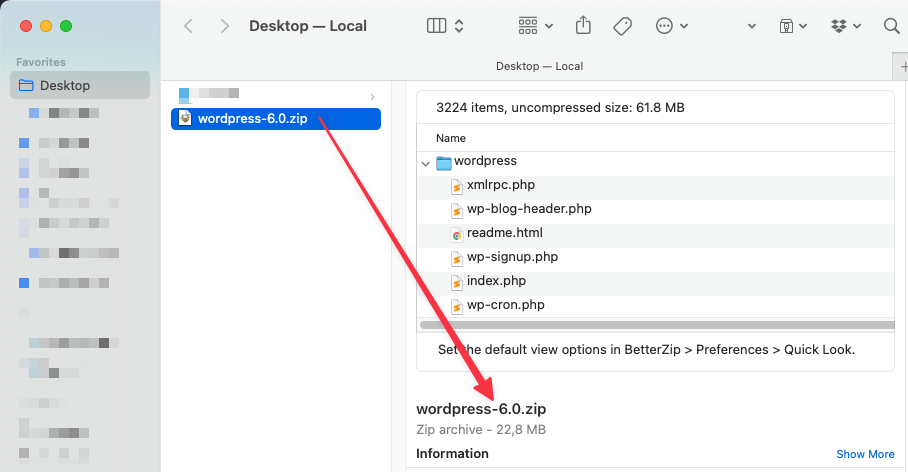Click the zip file icon for wordpress-6.0.zip

(185, 118)
